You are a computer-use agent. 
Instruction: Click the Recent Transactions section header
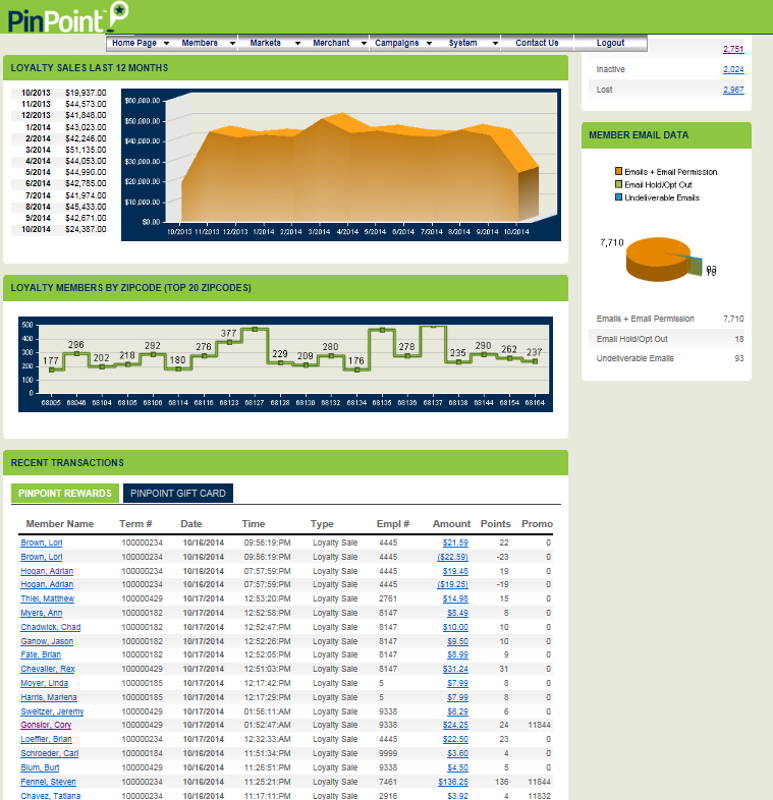click(285, 463)
